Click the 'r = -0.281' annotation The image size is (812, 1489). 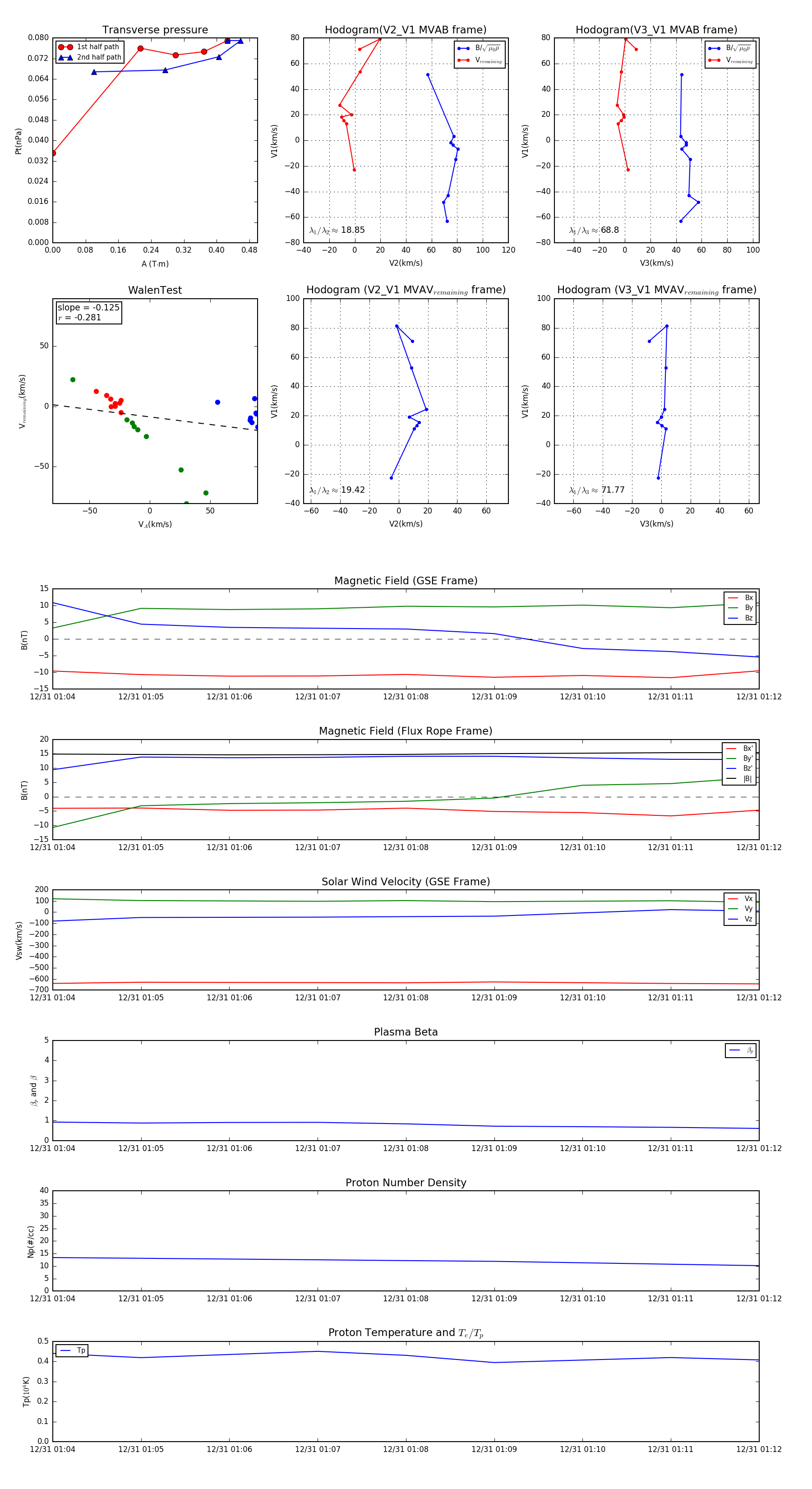point(80,317)
